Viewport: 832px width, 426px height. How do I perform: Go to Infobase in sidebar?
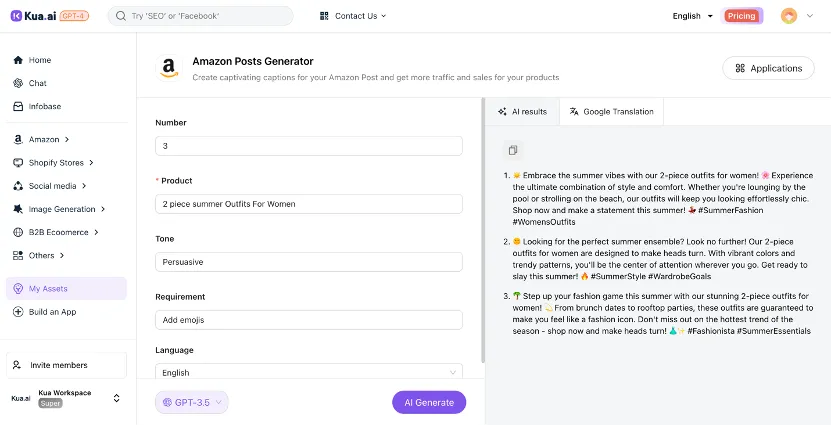pos(43,106)
